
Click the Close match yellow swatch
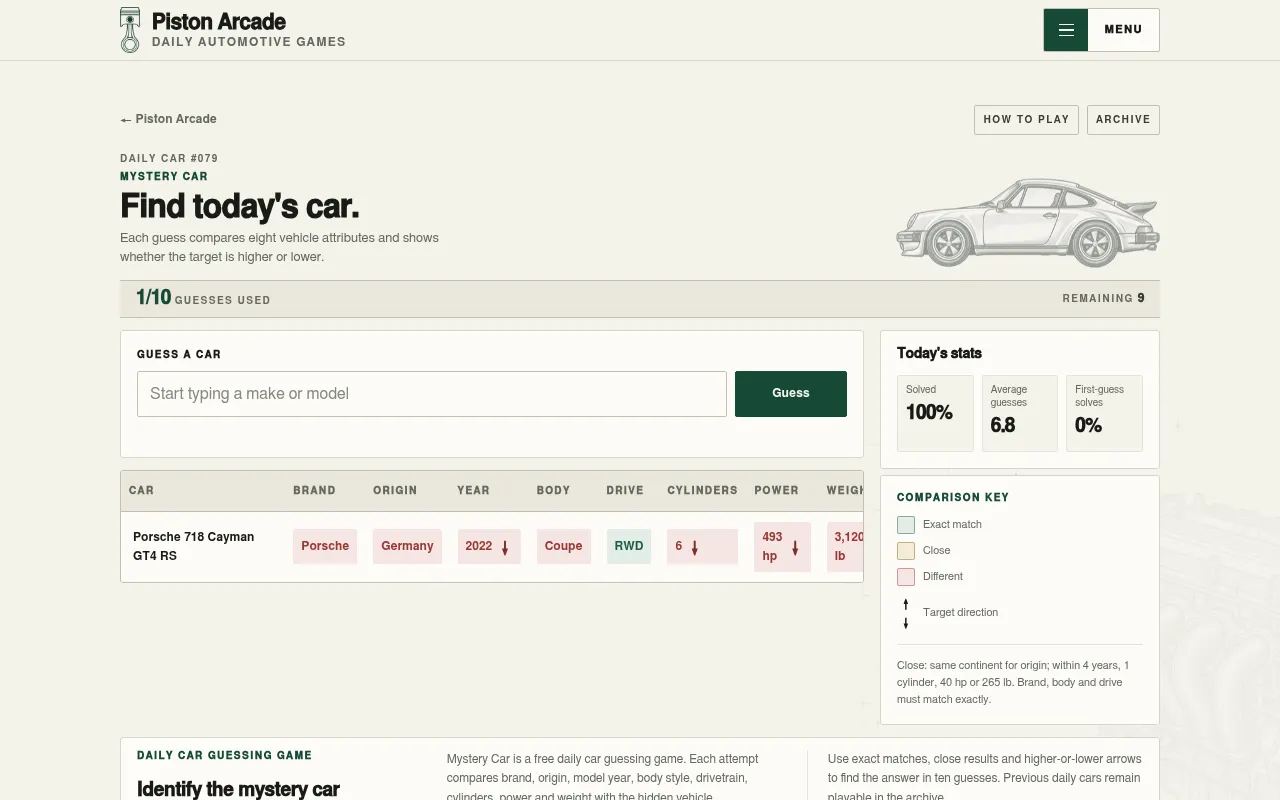(906, 551)
